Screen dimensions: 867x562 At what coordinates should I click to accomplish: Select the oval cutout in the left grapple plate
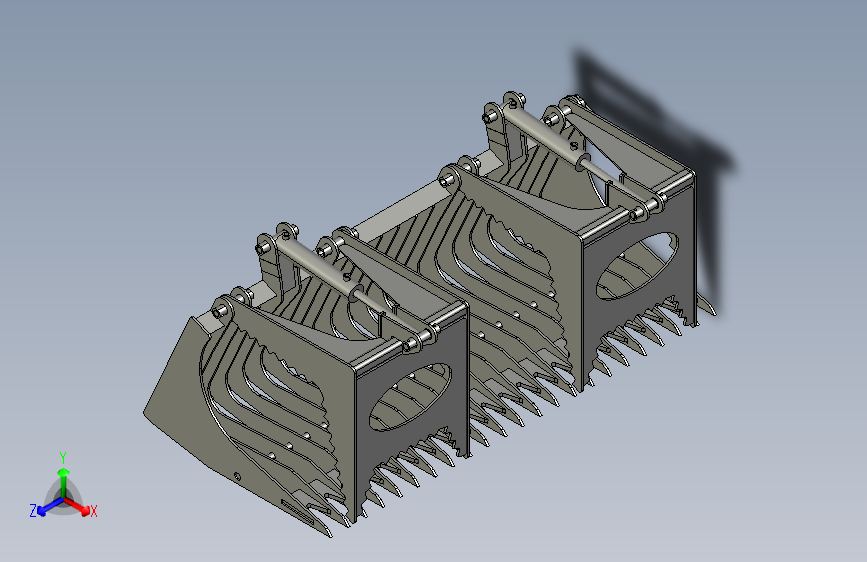pyautogui.click(x=410, y=397)
